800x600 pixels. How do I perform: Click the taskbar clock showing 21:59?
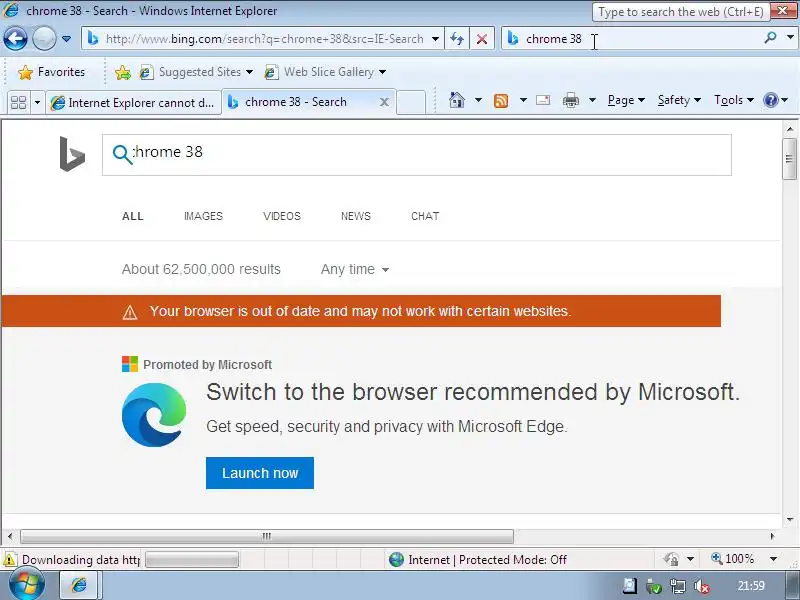click(x=751, y=586)
